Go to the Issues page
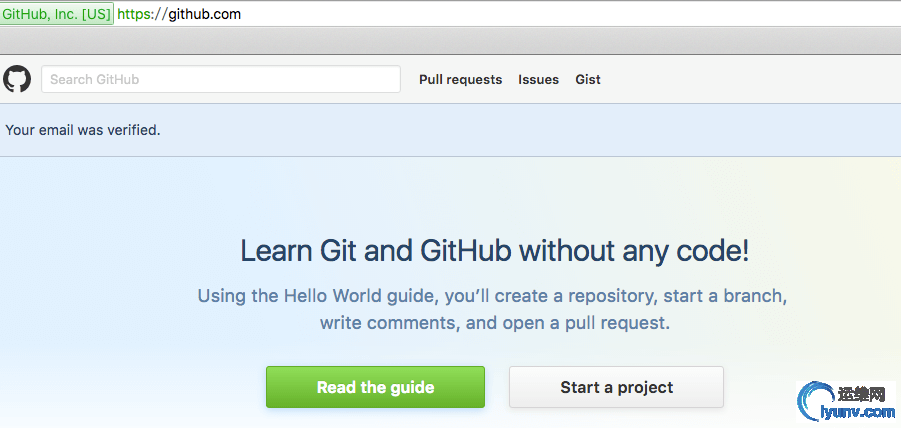The height and width of the screenshot is (428, 901). (x=538, y=79)
